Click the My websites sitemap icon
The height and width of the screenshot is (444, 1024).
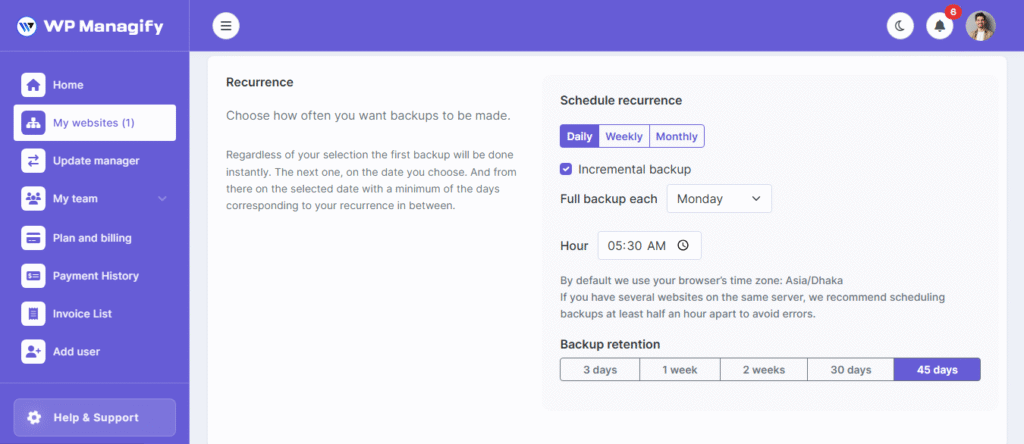click(33, 123)
